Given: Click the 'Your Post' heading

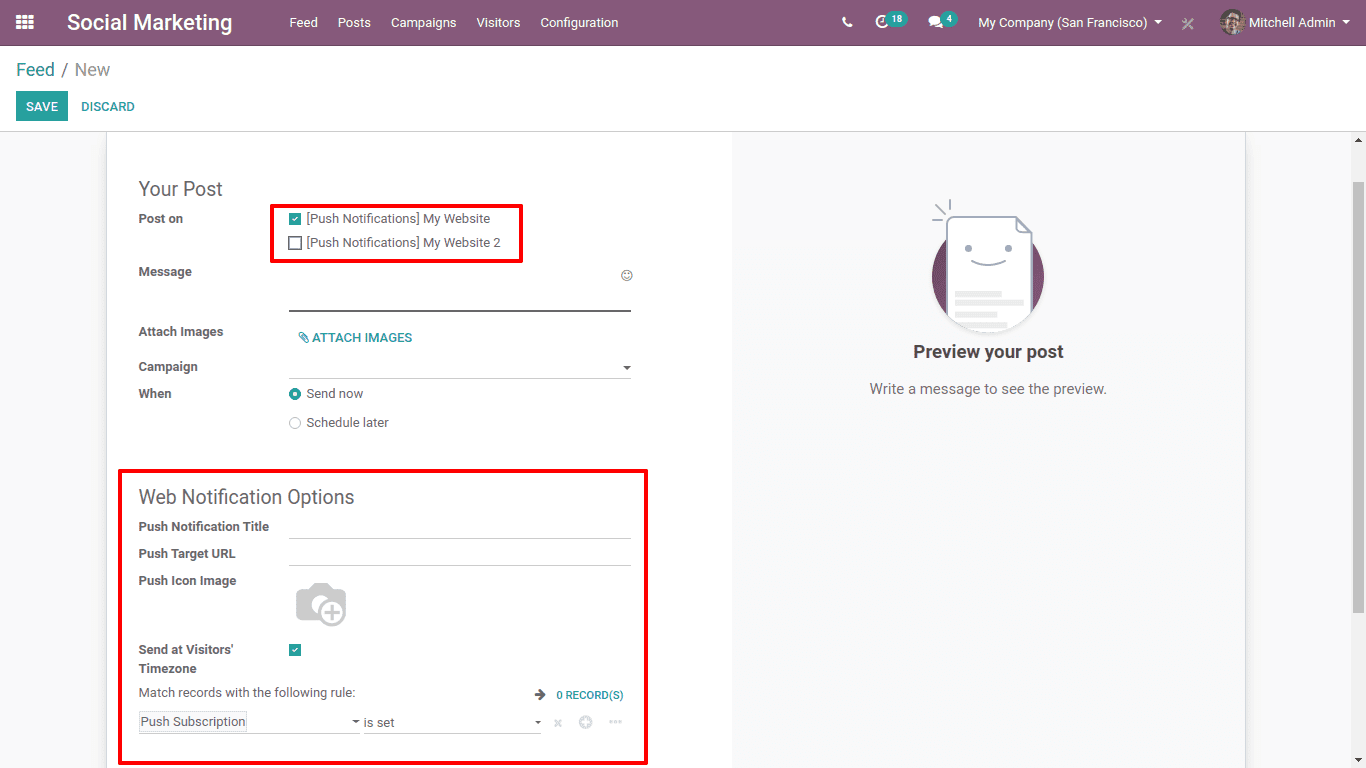Looking at the screenshot, I should click(x=180, y=189).
